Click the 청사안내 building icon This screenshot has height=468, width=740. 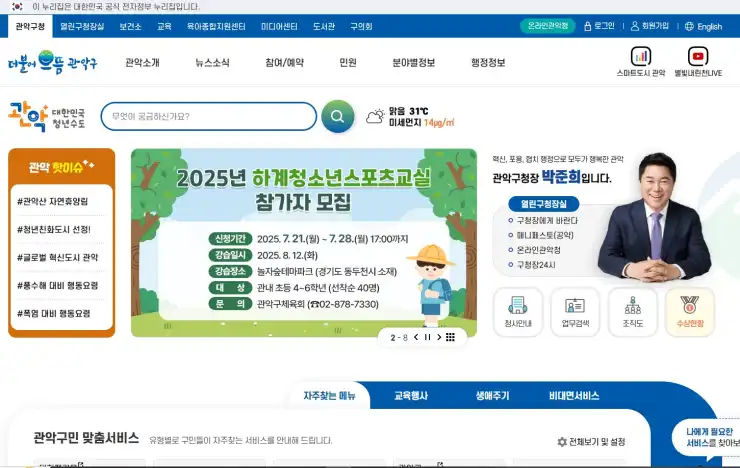click(518, 312)
